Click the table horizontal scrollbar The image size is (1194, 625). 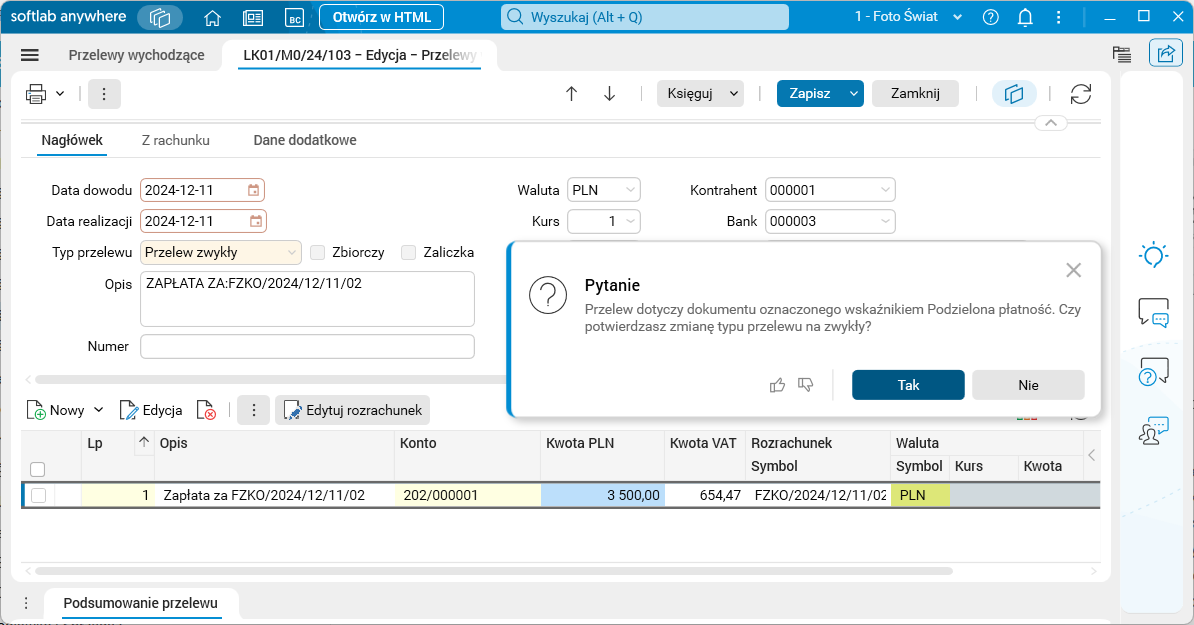pyautogui.click(x=493, y=571)
